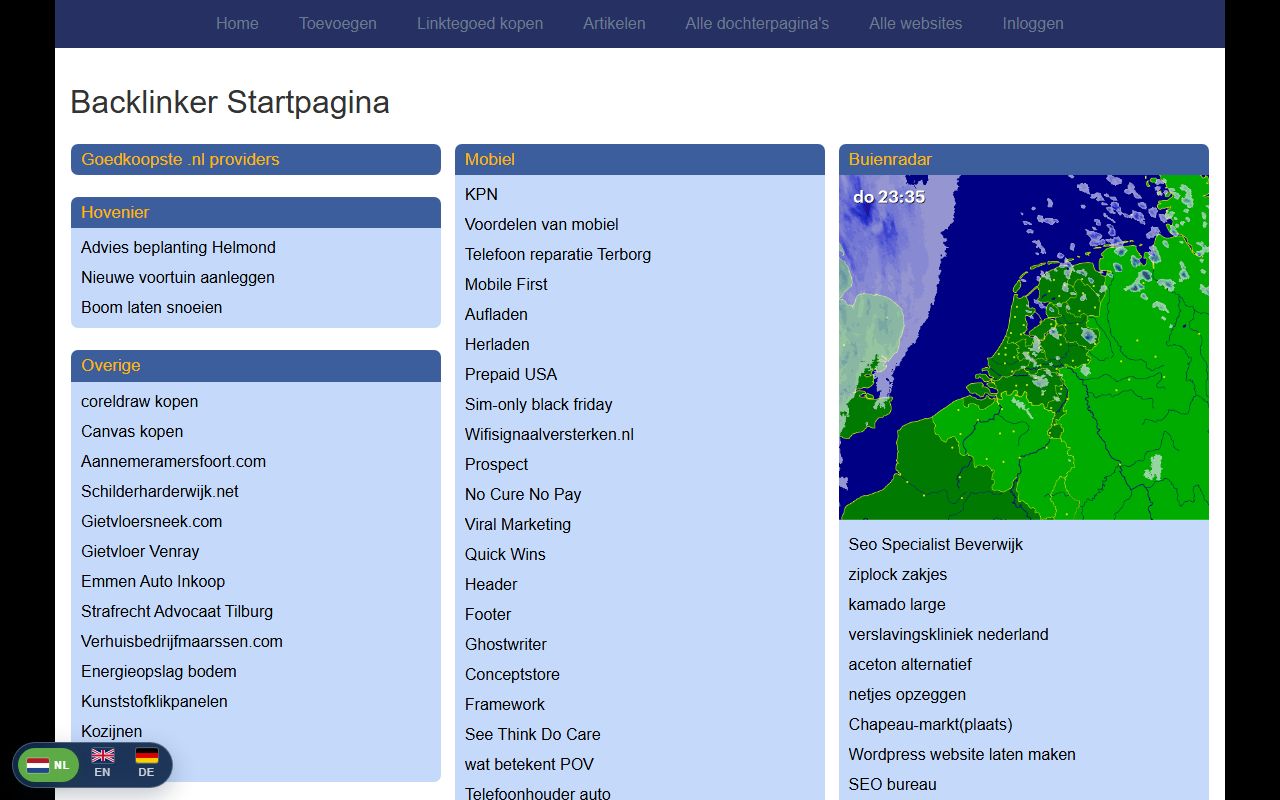Image resolution: width=1280 pixels, height=800 pixels.
Task: Open Viral Marketing link
Action: click(x=518, y=524)
